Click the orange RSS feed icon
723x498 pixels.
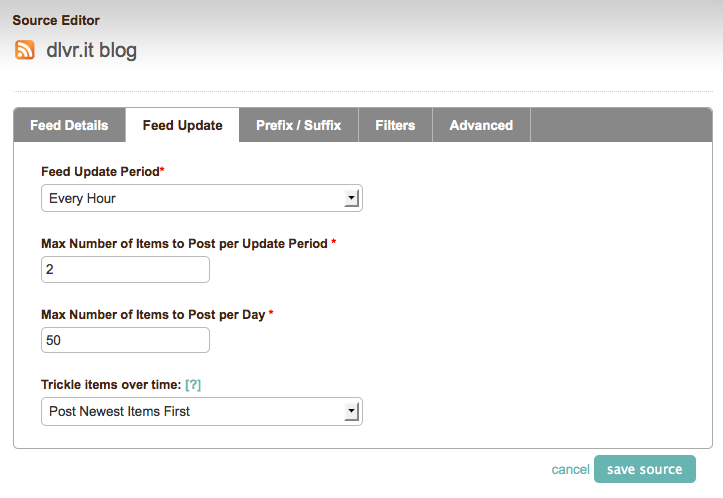point(25,50)
